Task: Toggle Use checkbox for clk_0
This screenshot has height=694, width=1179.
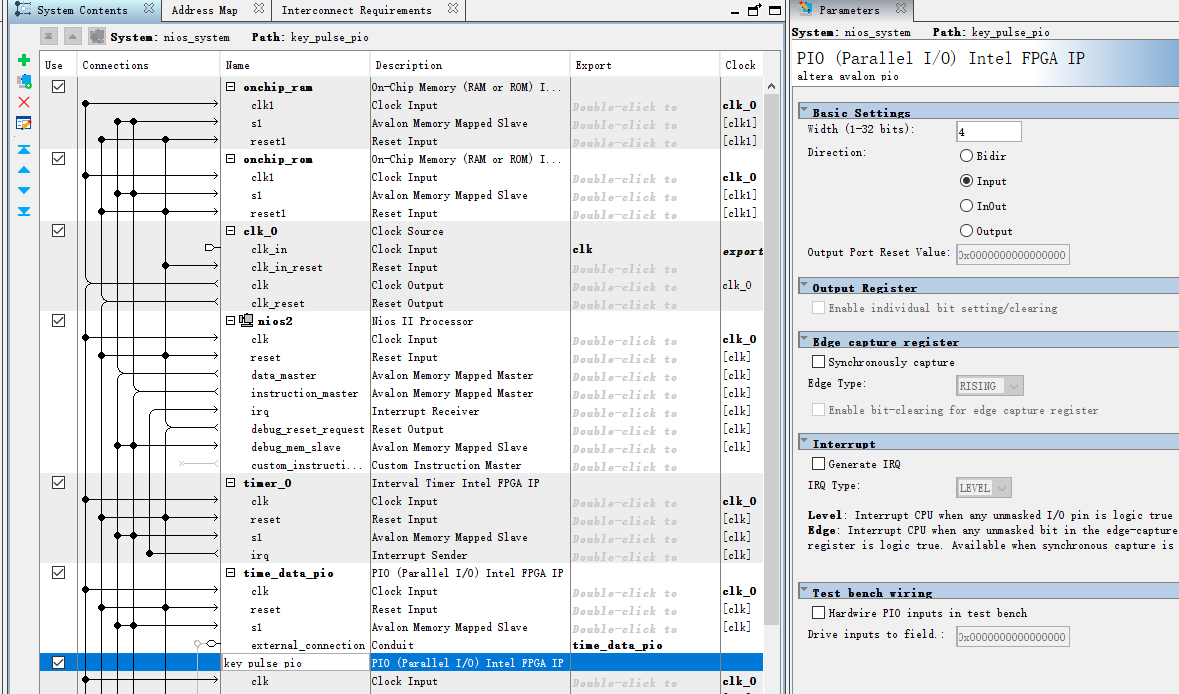Action: tap(58, 231)
